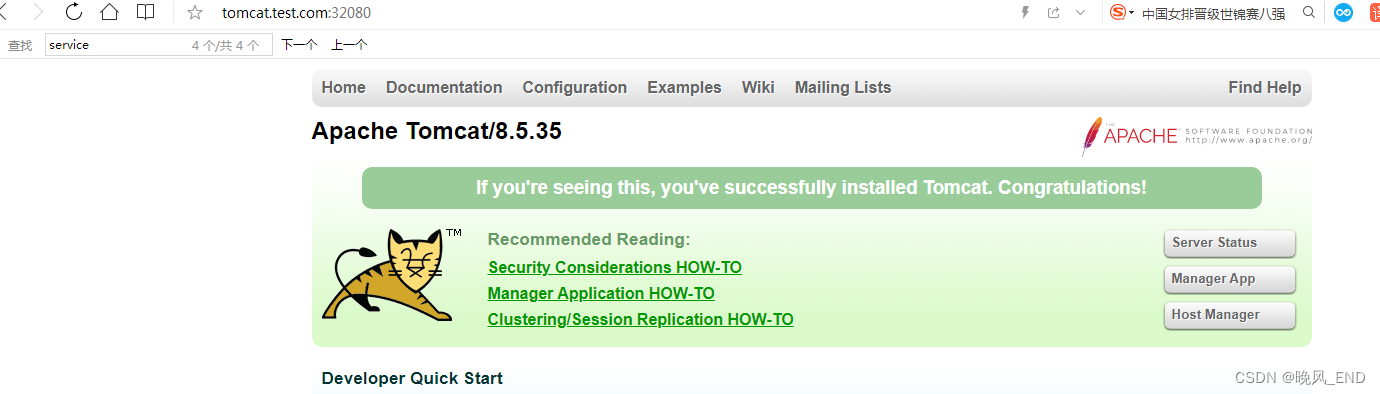Click 上一个 to find previous match
Image resolution: width=1380 pixels, height=394 pixels.
coord(349,45)
